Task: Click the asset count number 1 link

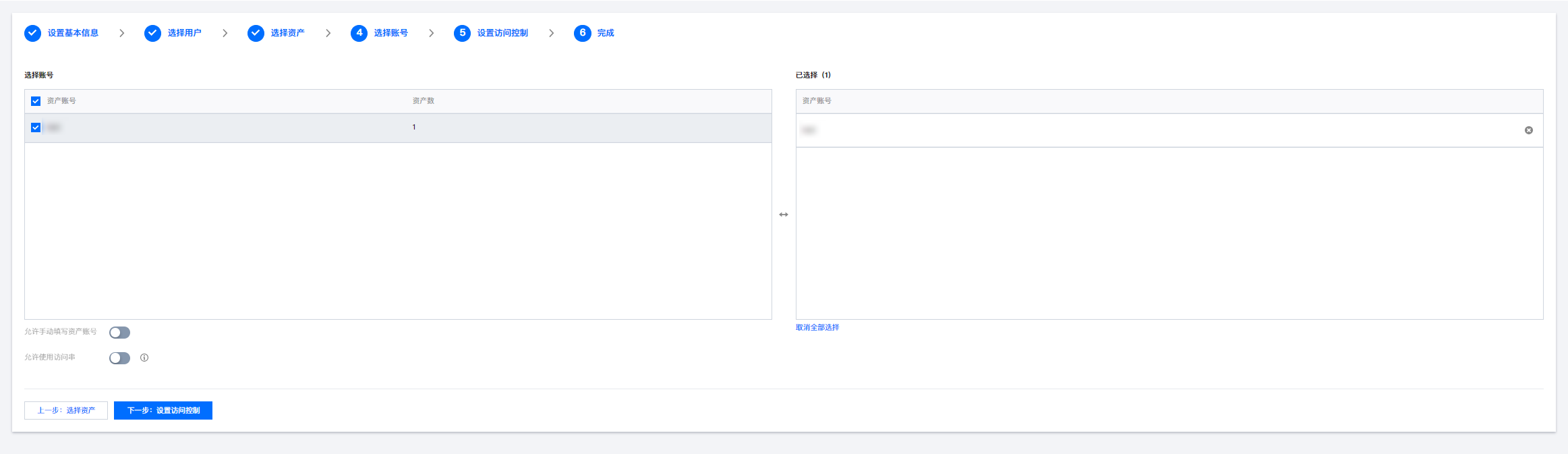Action: (x=414, y=127)
